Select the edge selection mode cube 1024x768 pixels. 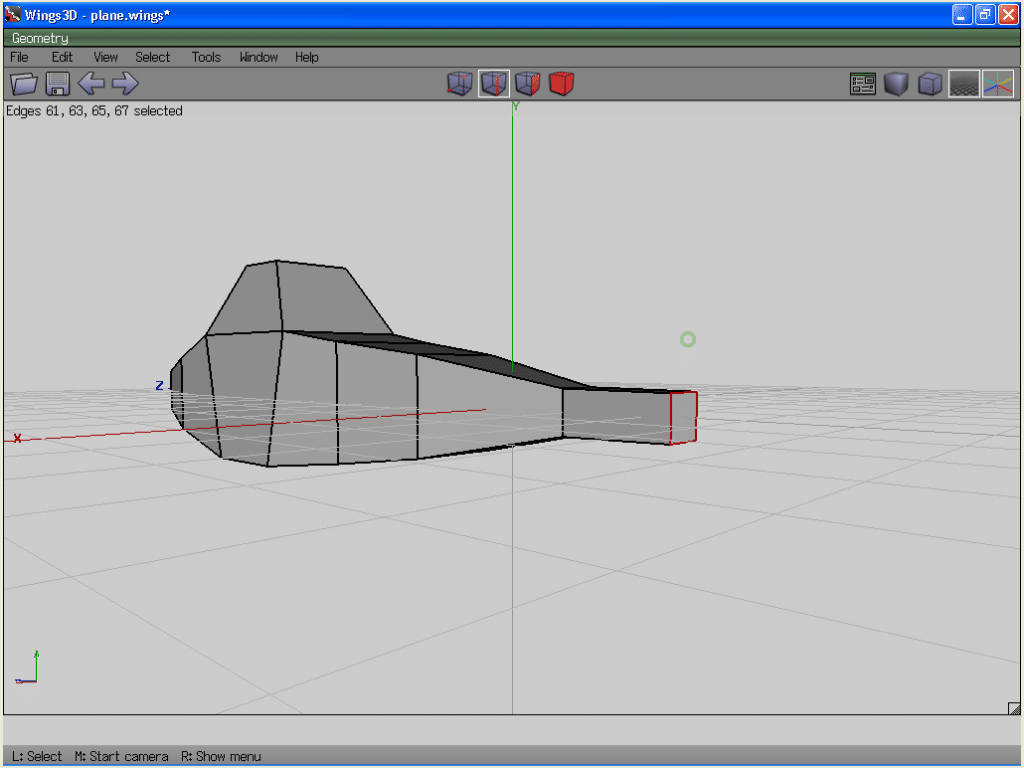coord(493,84)
